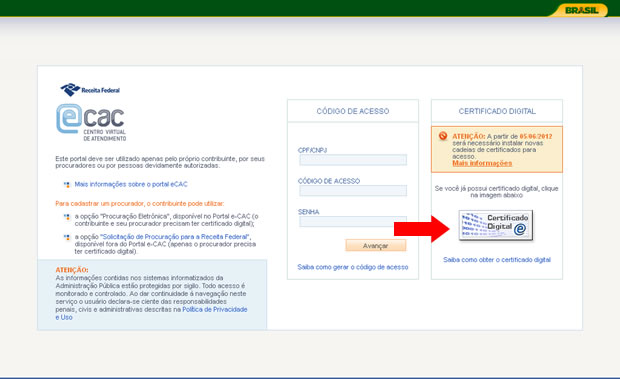Image resolution: width=620 pixels, height=379 pixels.
Task: Click the red warning icon beside ATENÇÃO
Action: click(443, 136)
